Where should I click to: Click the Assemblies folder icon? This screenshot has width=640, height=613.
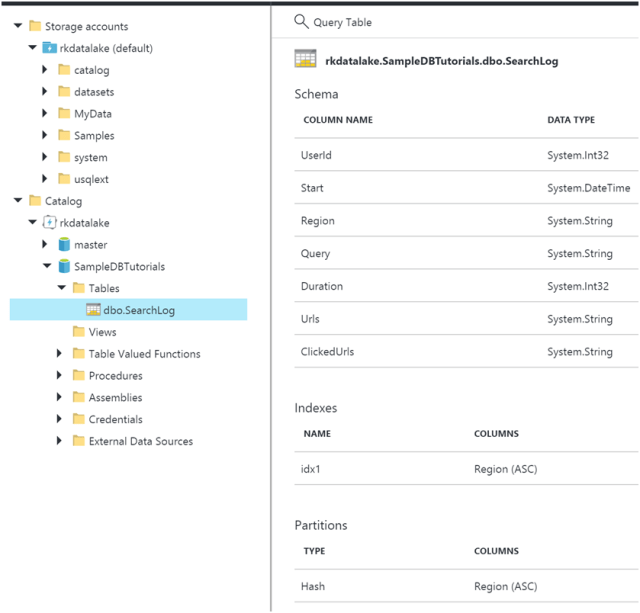pos(79,397)
